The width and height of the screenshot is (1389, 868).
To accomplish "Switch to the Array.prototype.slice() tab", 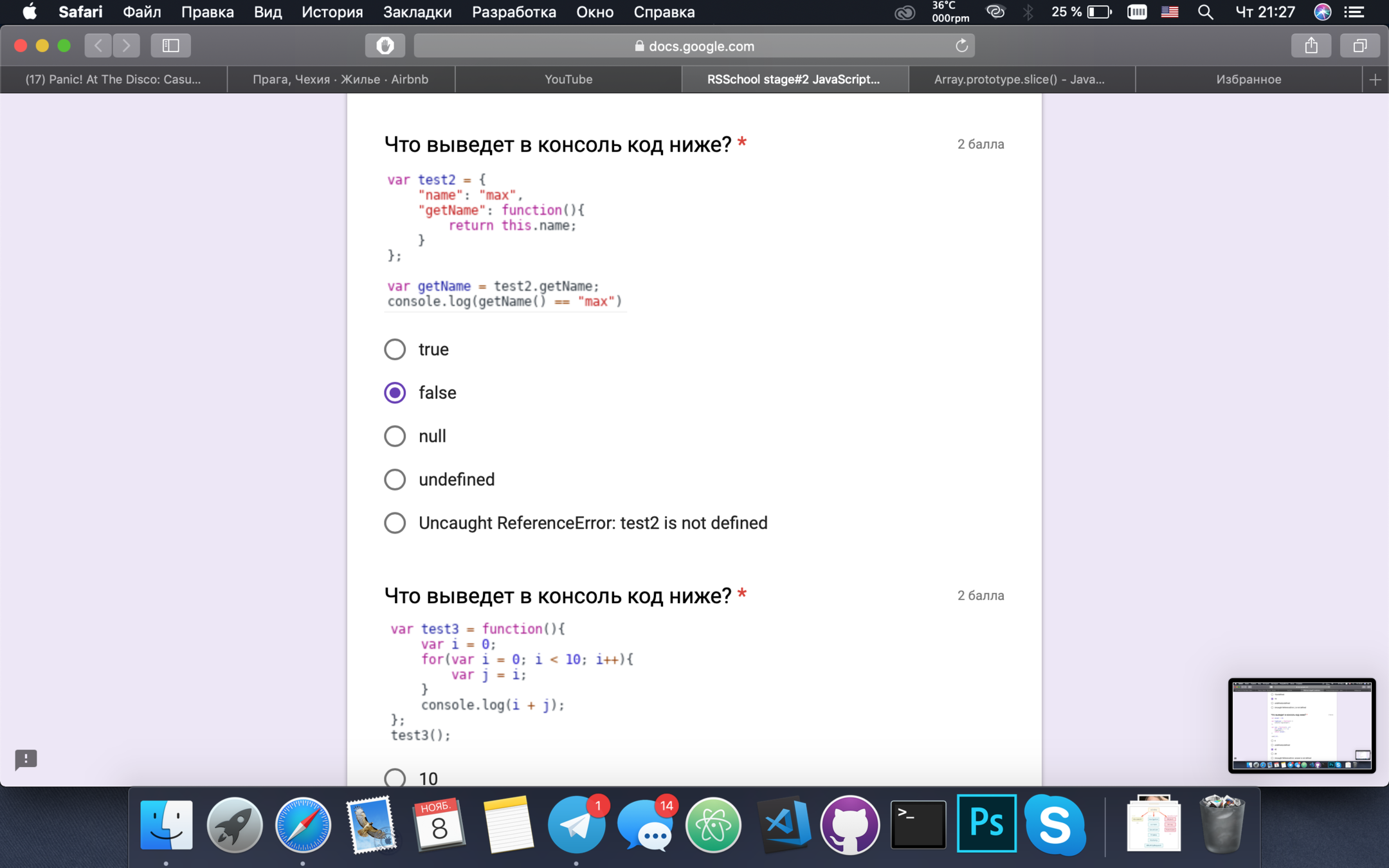I will click(x=1020, y=80).
